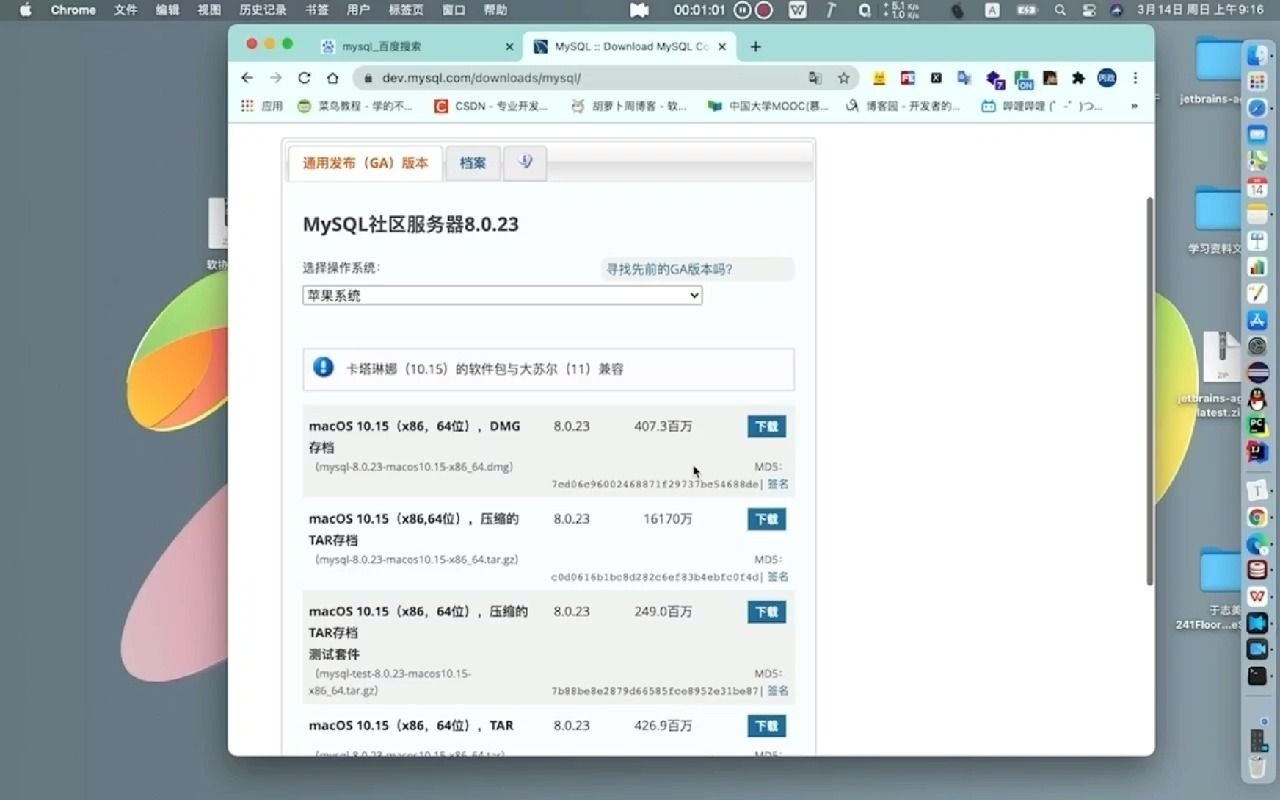Select the MySQL Download tab
This screenshot has width=1280, height=800.
pos(630,46)
